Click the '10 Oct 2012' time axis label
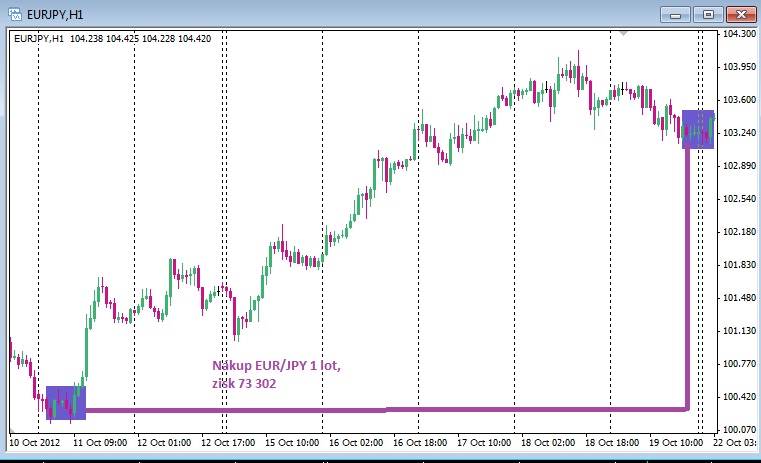Screen dimensions: 761x463 [34, 443]
